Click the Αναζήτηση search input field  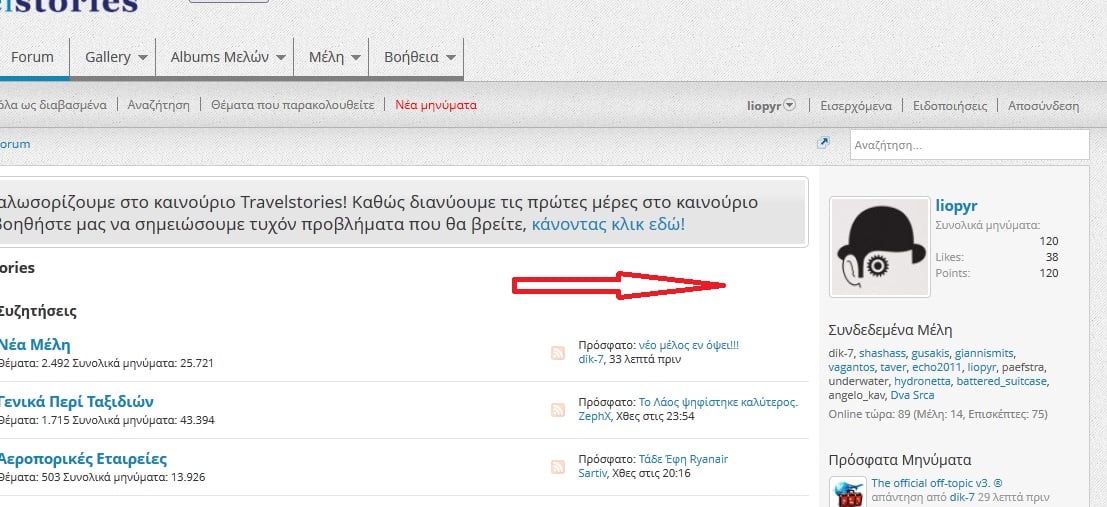tap(968, 145)
